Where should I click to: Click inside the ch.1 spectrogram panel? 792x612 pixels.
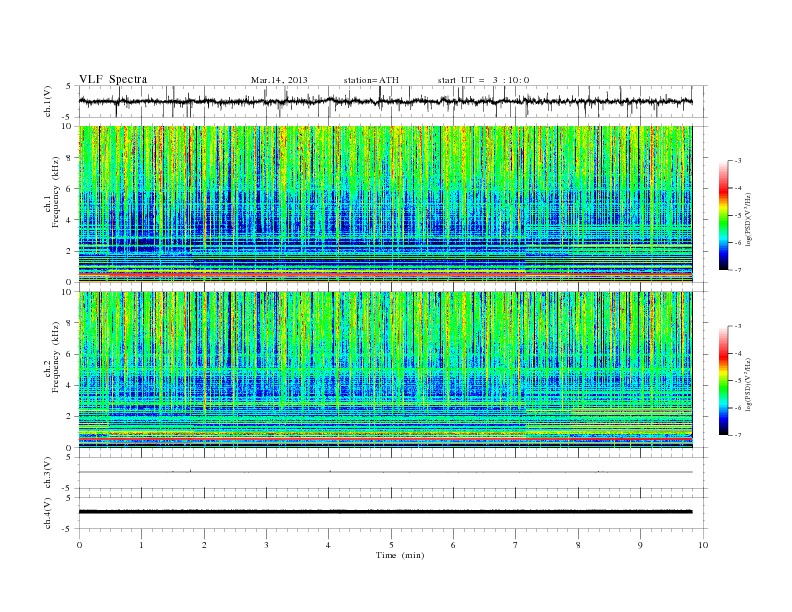point(385,204)
